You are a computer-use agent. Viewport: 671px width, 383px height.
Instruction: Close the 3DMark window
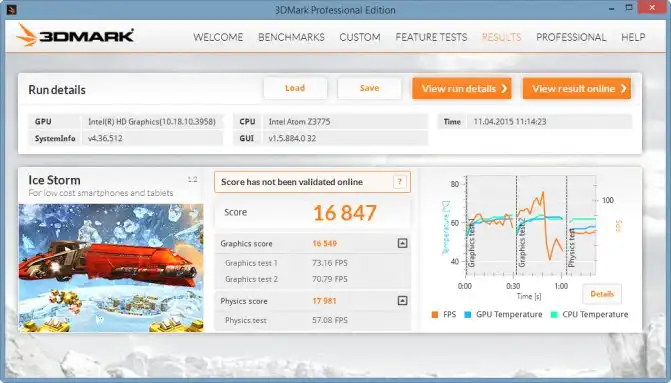click(x=652, y=7)
